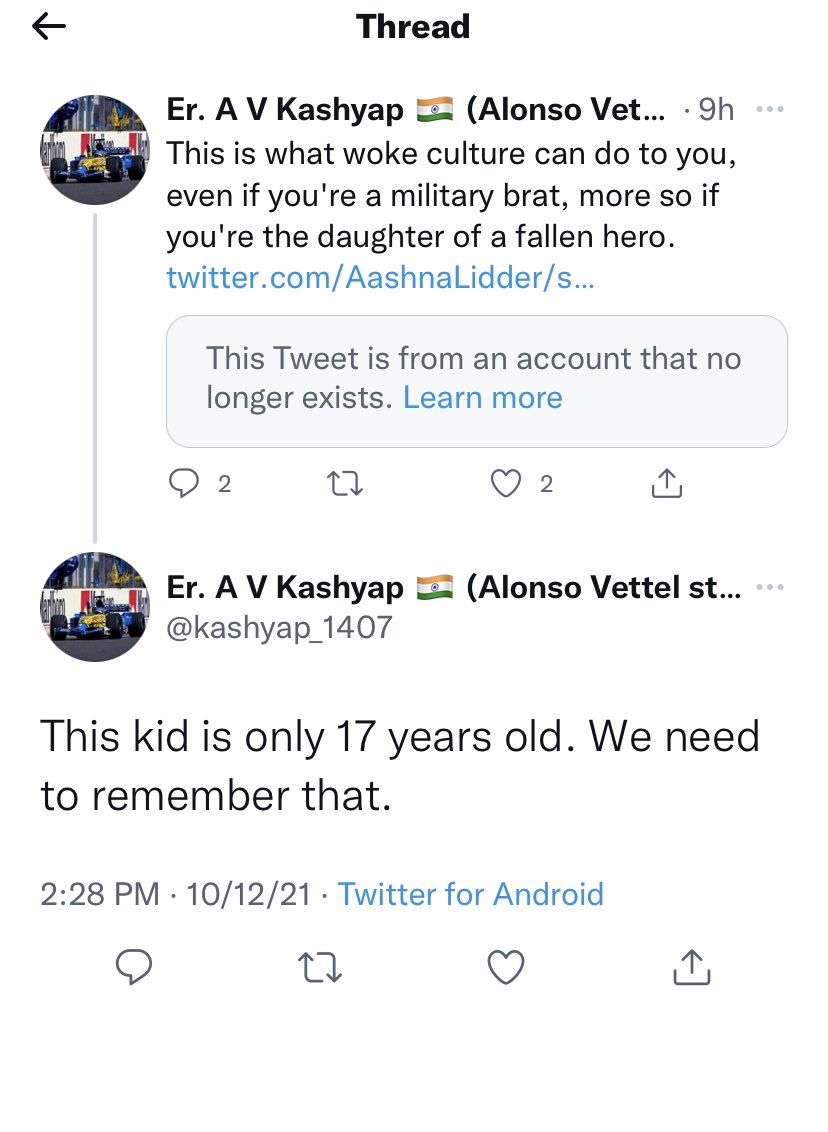Share the first tweet via share icon
This screenshot has height=1132, width=828.
[667, 484]
